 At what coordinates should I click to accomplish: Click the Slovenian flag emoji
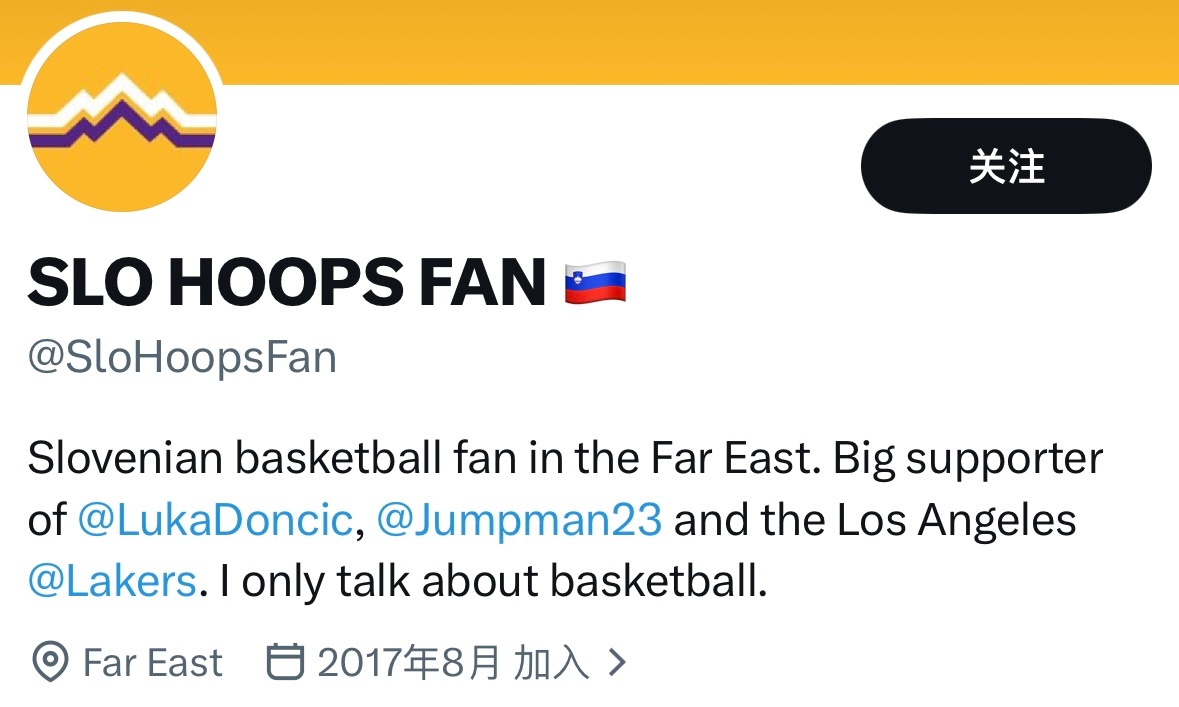point(597,281)
